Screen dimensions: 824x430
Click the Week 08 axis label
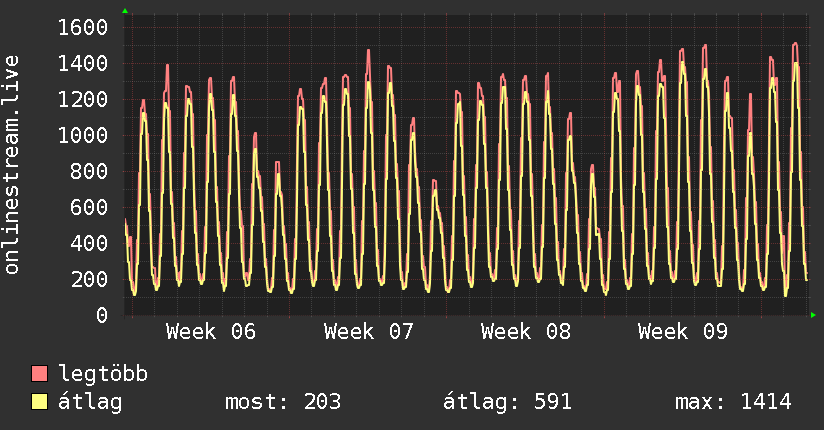(525, 331)
